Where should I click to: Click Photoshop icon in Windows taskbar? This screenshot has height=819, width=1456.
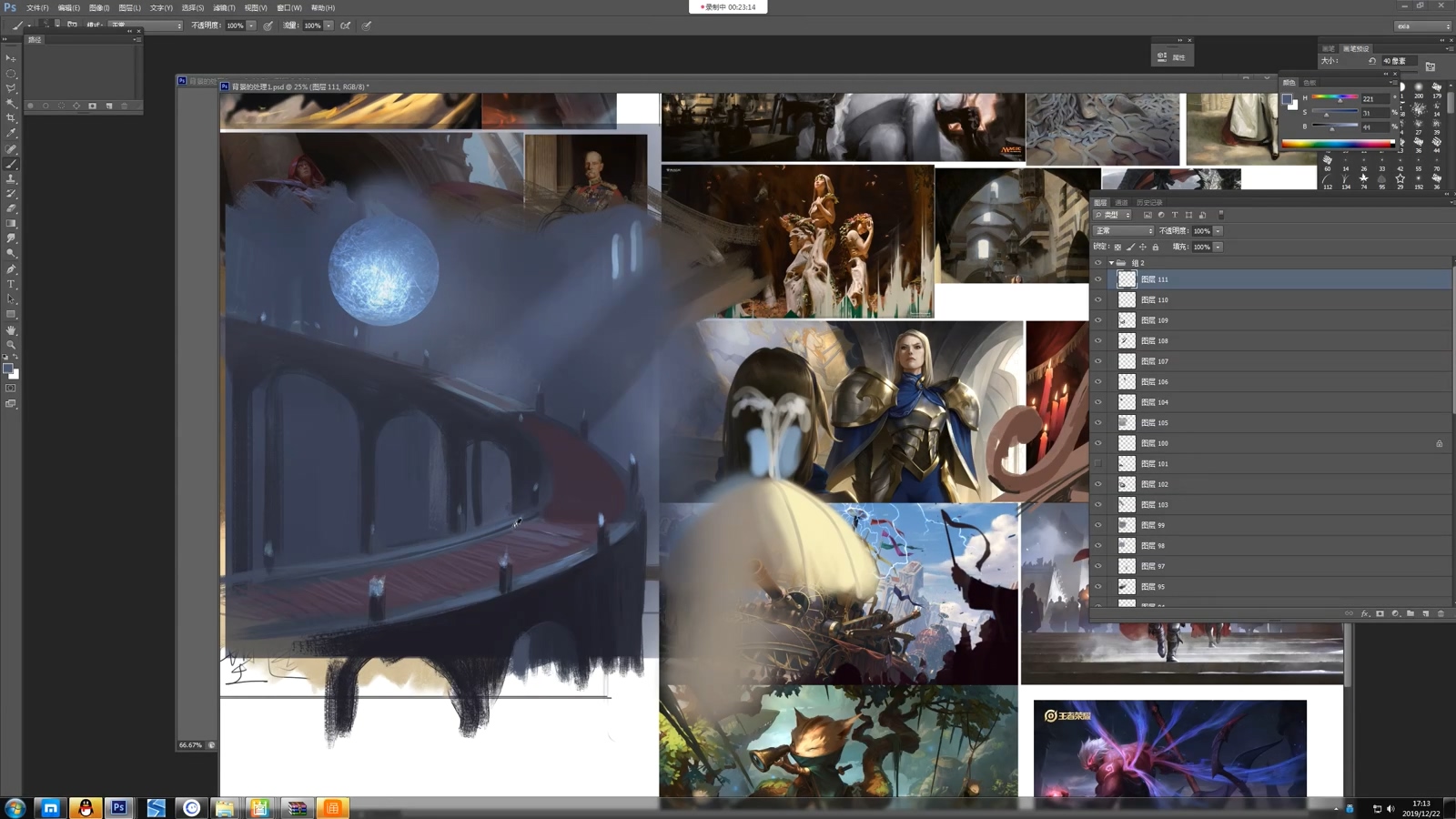tap(119, 808)
